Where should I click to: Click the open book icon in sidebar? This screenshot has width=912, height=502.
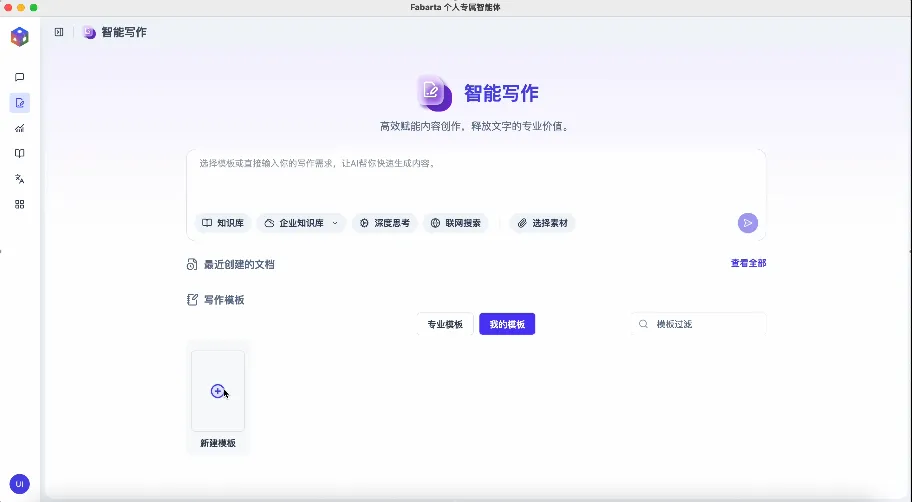pos(19,153)
